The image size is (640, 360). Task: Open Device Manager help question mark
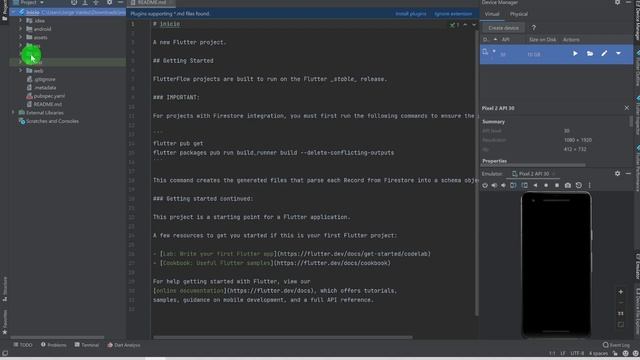[533, 28]
